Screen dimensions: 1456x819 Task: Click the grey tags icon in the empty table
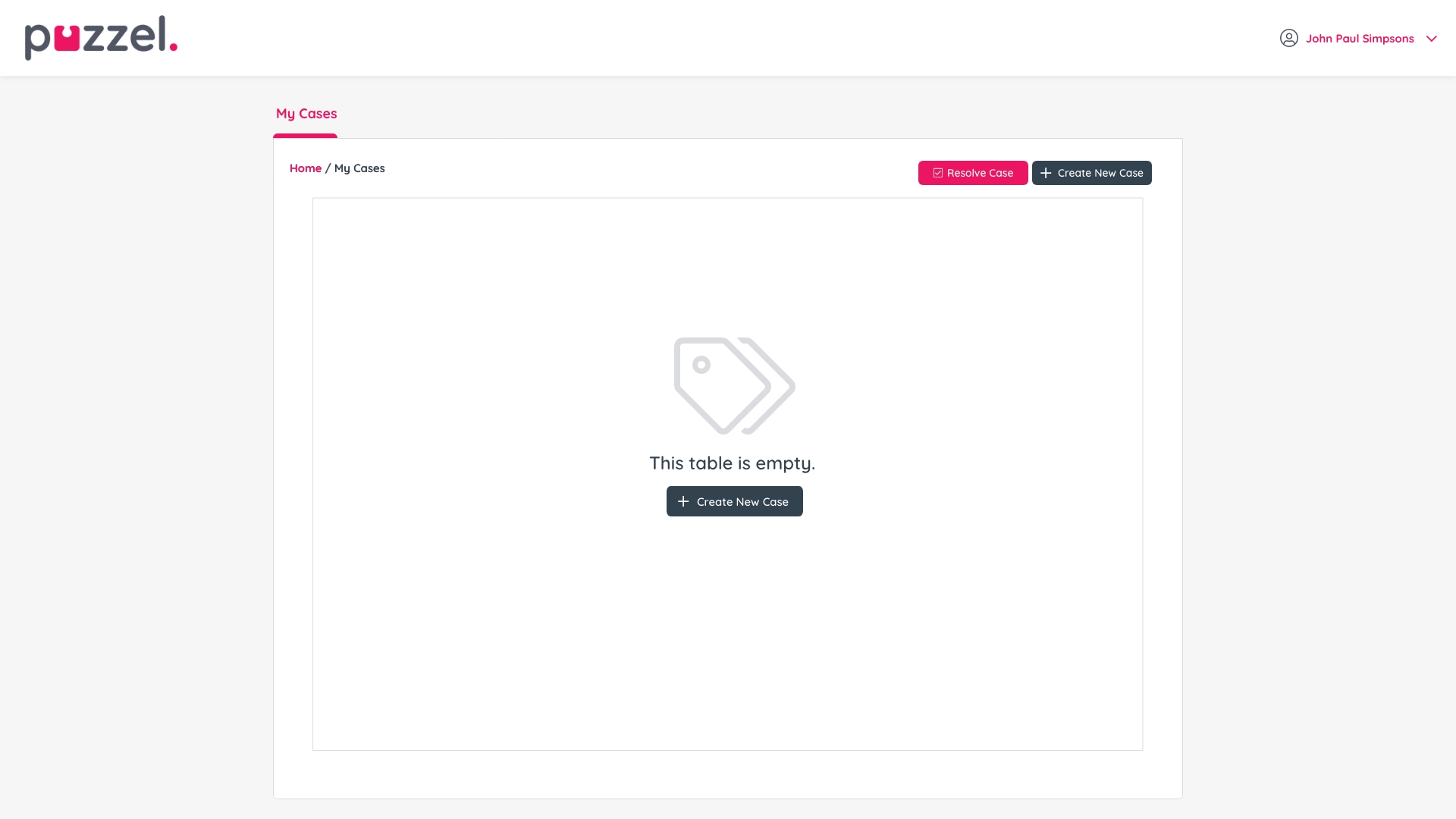tap(733, 385)
